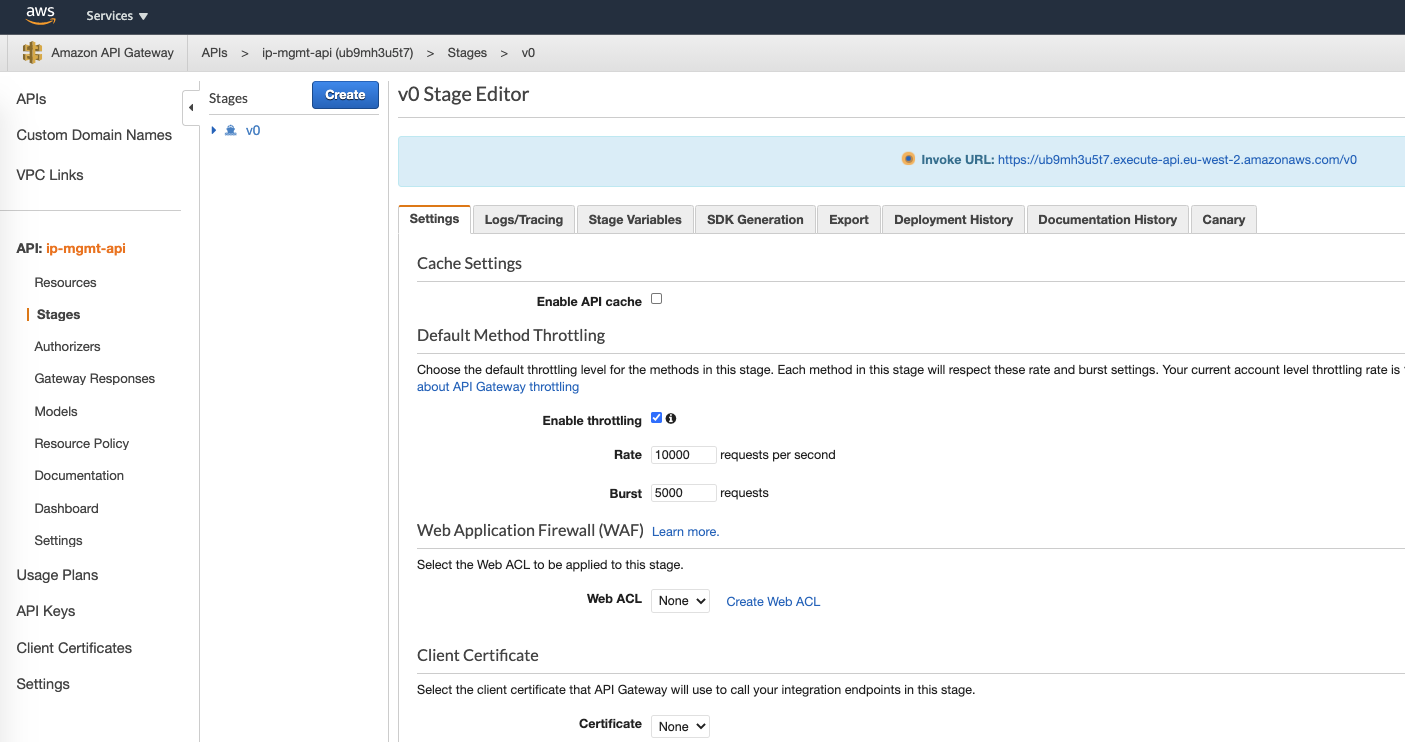
Task: Toggle the Enable API cache checkbox
Action: pos(657,299)
